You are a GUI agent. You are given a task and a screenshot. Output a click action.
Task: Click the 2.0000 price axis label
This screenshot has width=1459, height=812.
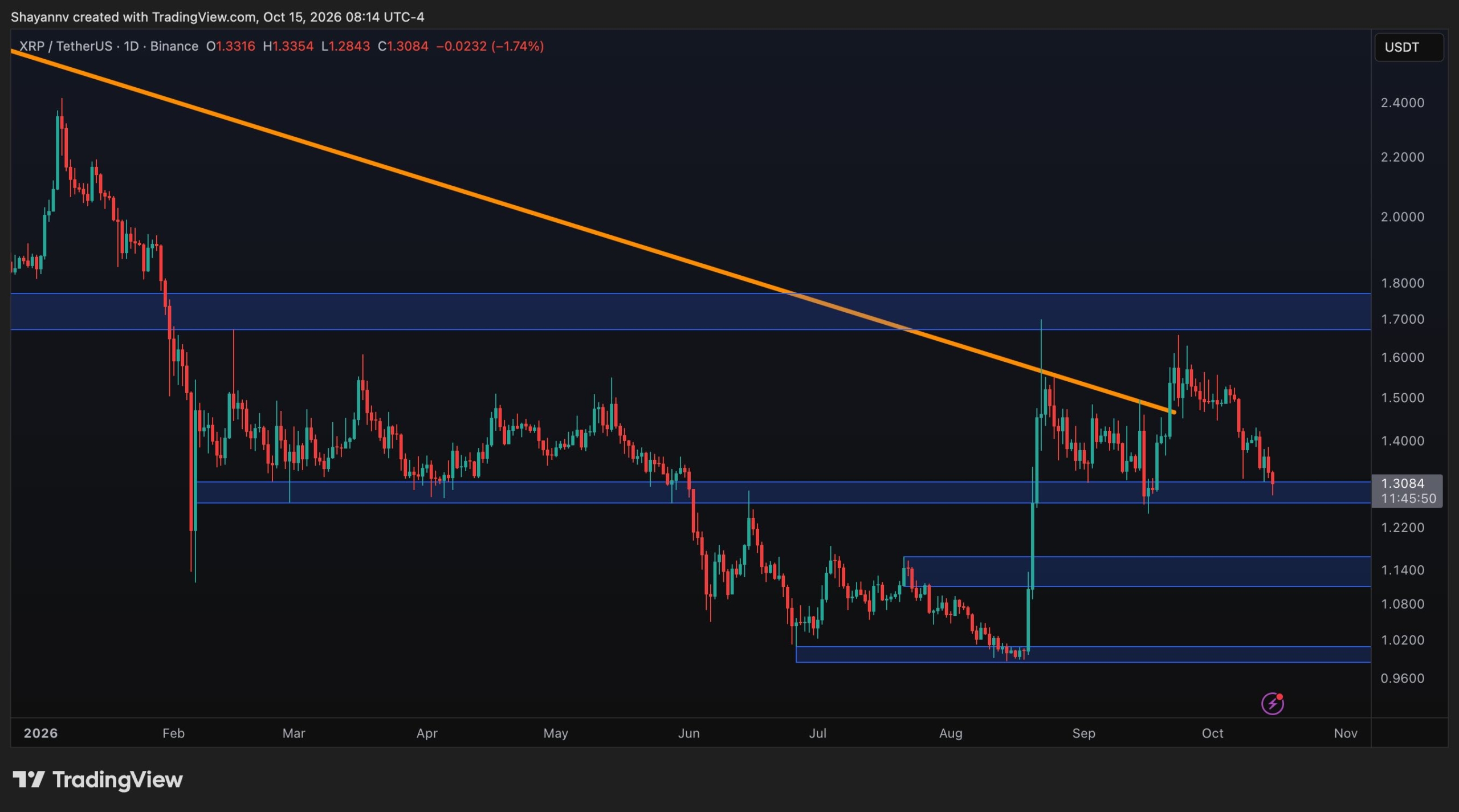point(1402,217)
